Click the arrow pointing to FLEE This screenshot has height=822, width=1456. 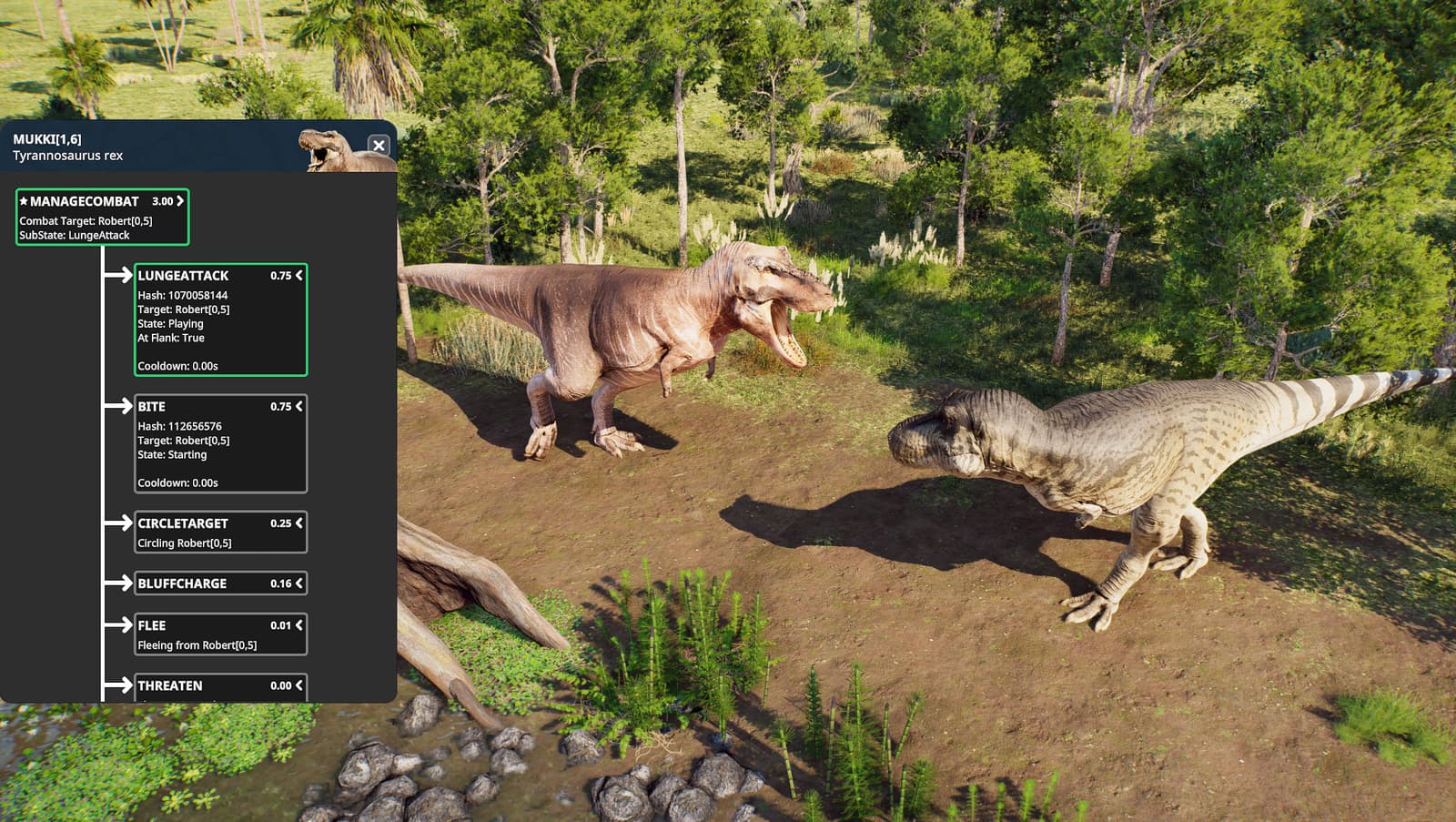pyautogui.click(x=119, y=624)
